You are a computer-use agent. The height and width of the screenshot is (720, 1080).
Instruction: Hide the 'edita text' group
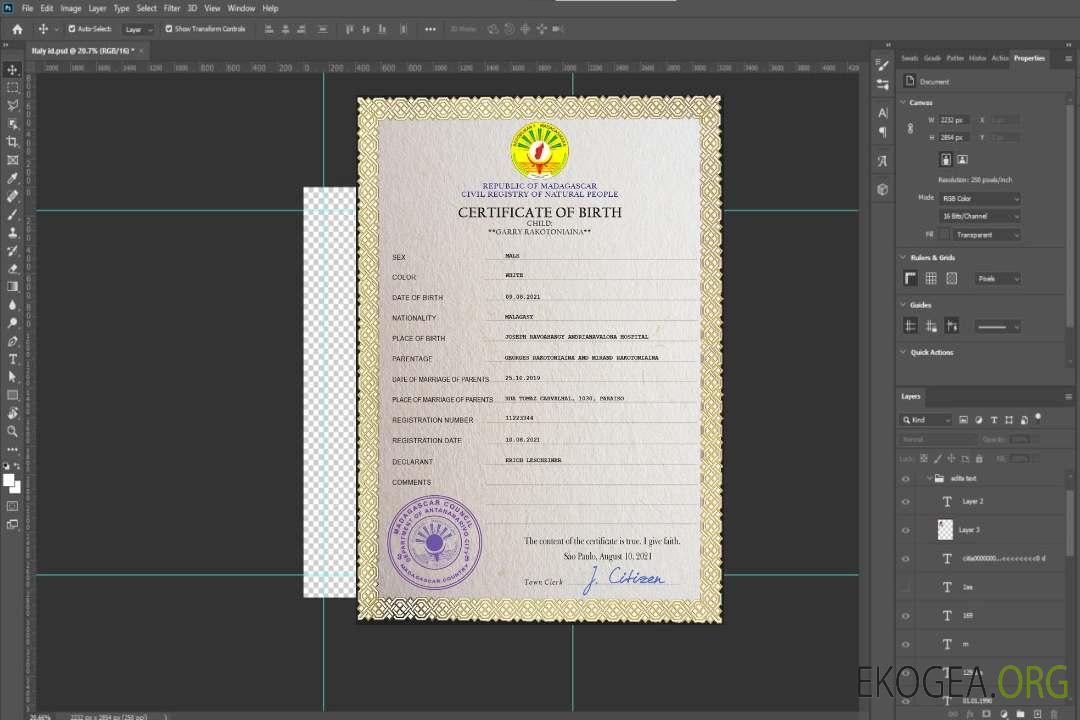pos(906,479)
